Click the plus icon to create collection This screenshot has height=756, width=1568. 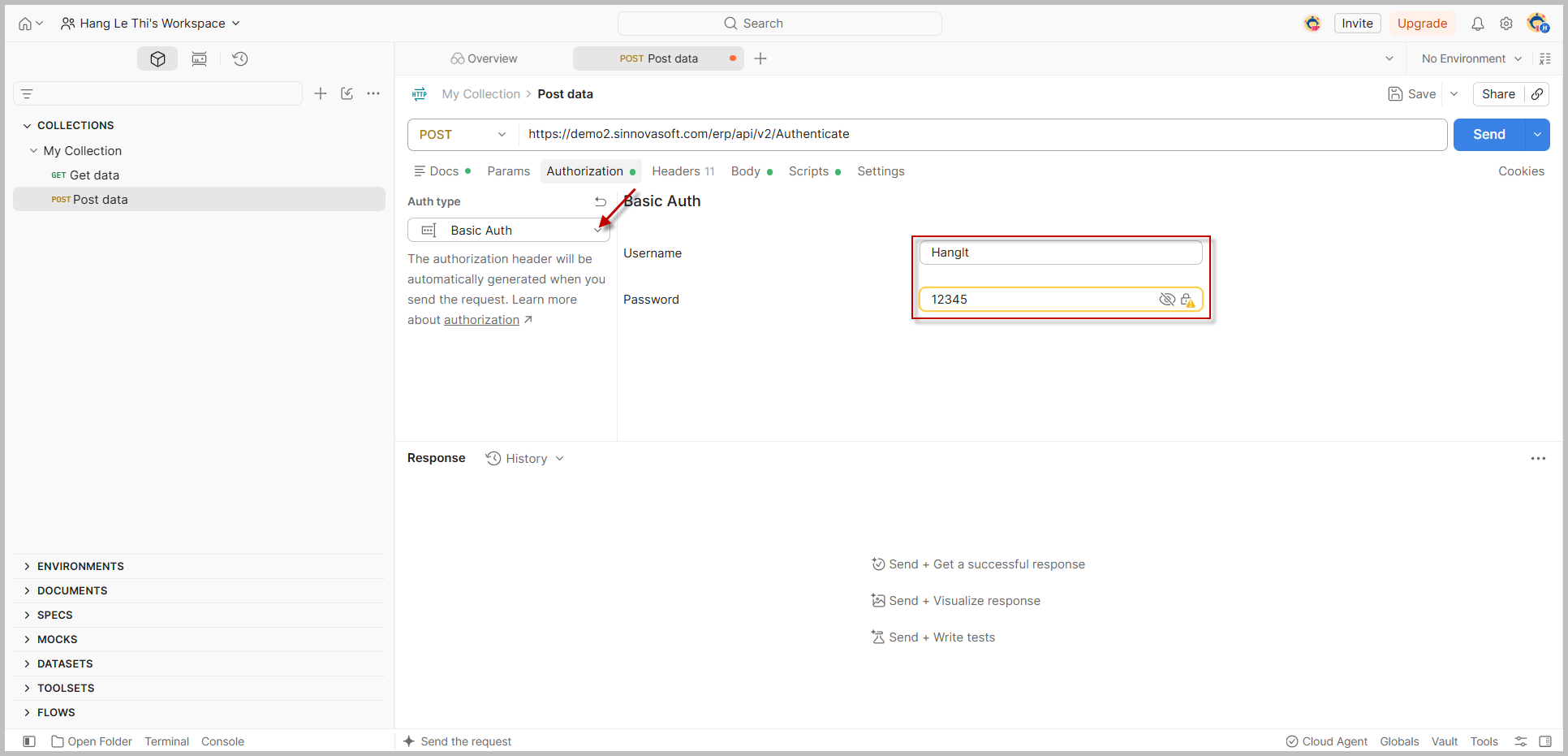[321, 93]
